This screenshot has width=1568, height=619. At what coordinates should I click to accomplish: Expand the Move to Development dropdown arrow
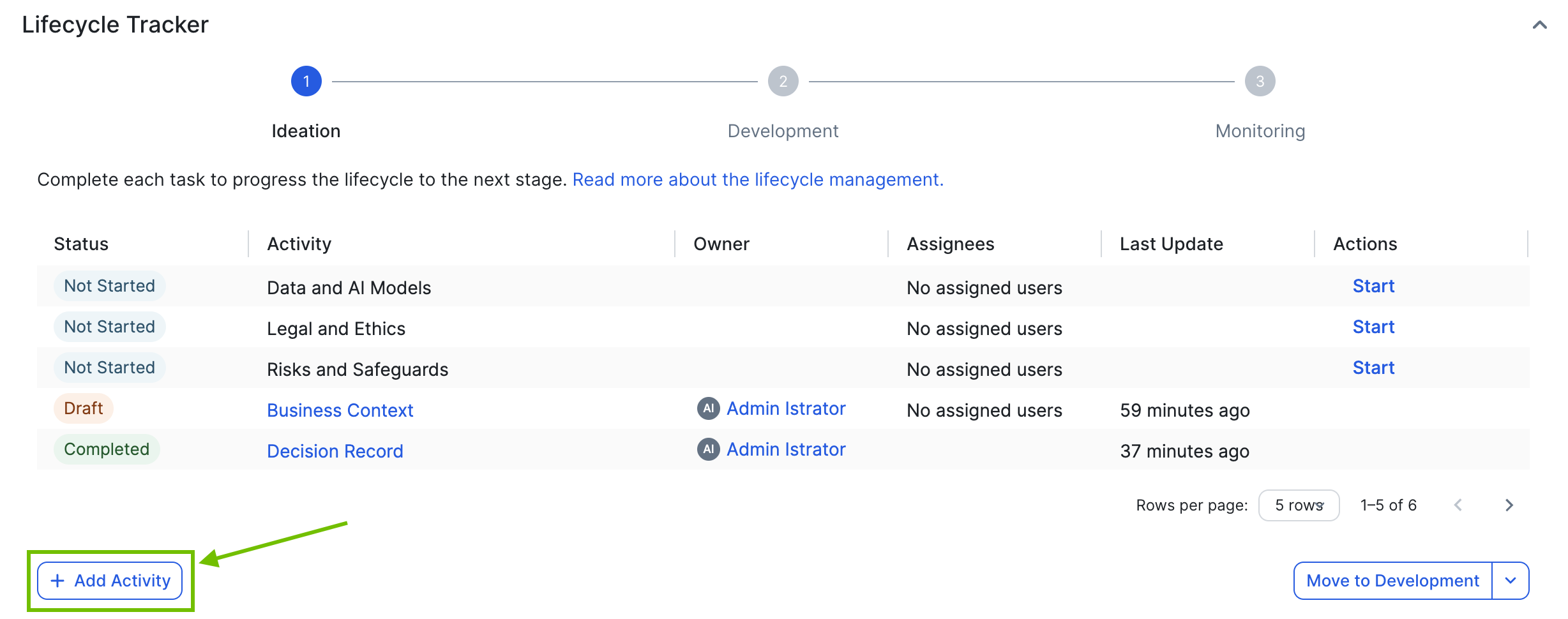point(1510,581)
